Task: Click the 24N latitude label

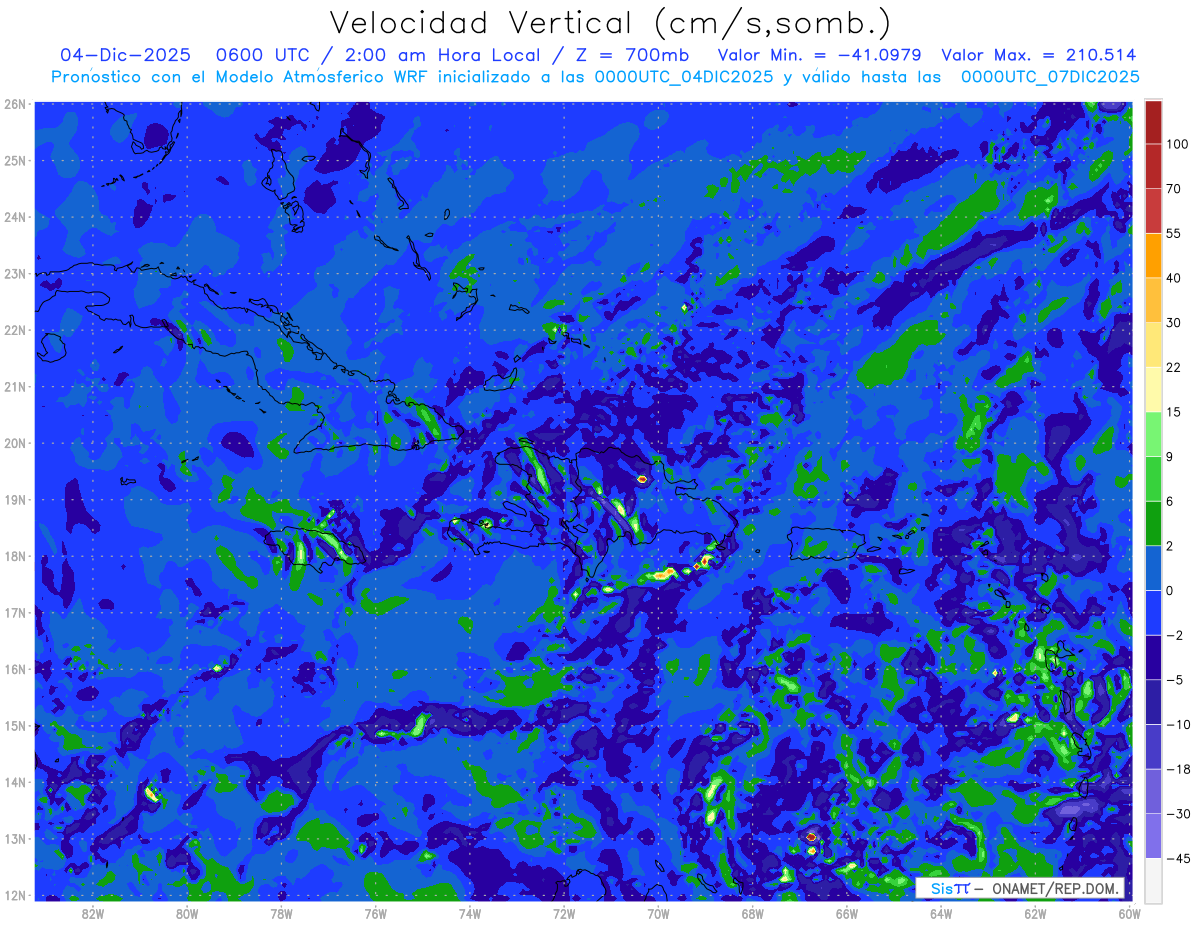Action: tap(14, 217)
